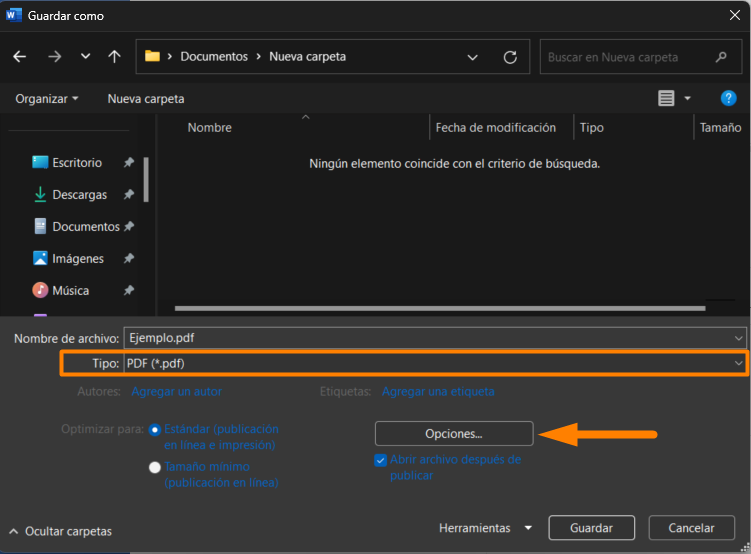Select Tamaño mínimo radio option
Screen dimensions: 751x554
[x=155, y=467]
